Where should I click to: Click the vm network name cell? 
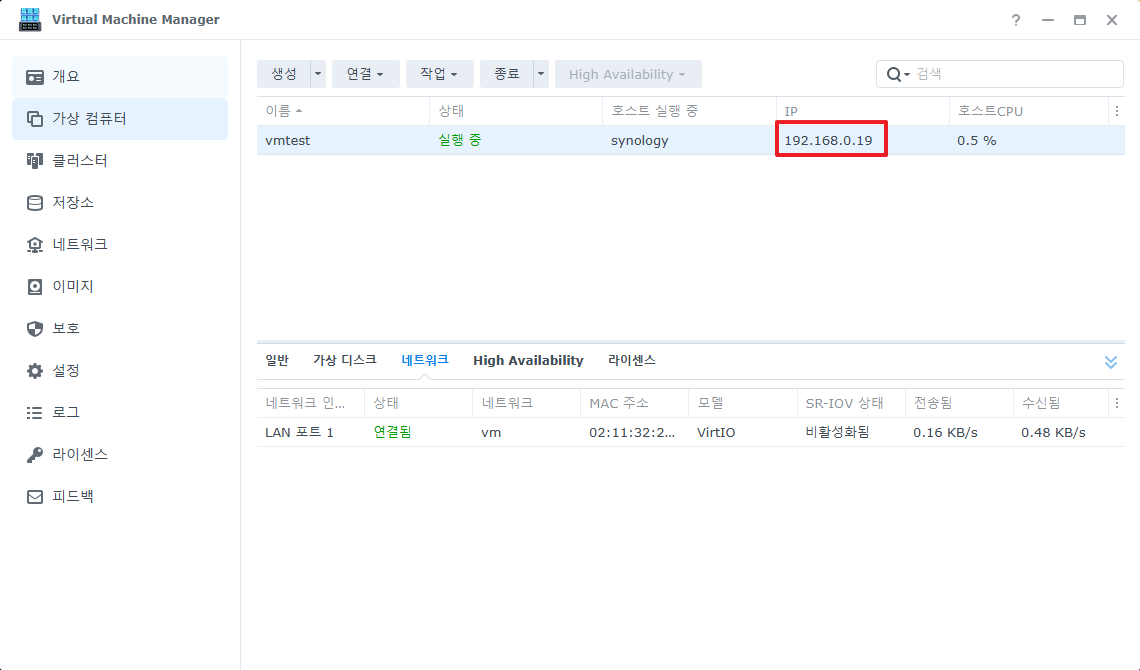(x=491, y=433)
